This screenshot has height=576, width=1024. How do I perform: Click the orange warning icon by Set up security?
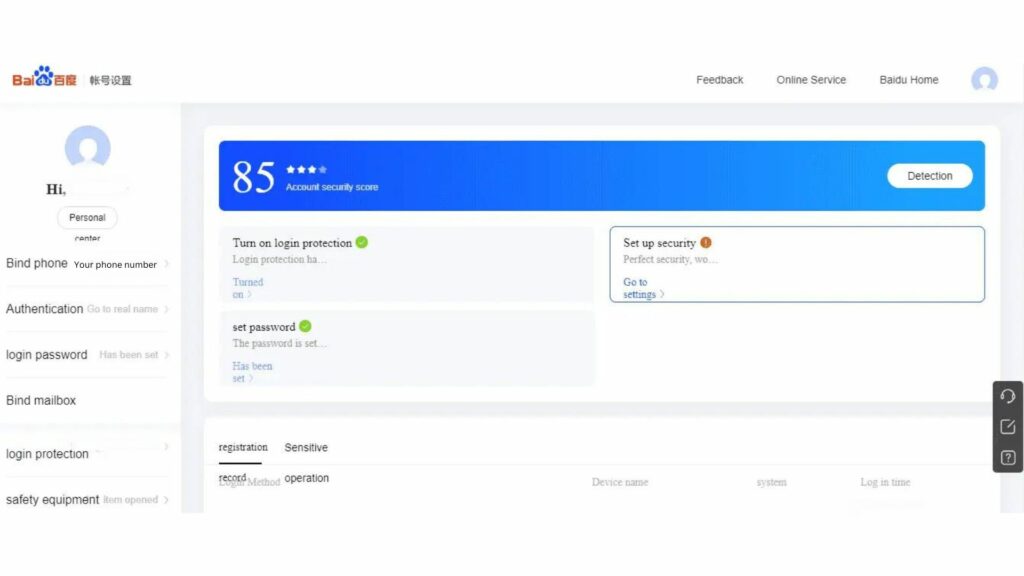coord(706,242)
